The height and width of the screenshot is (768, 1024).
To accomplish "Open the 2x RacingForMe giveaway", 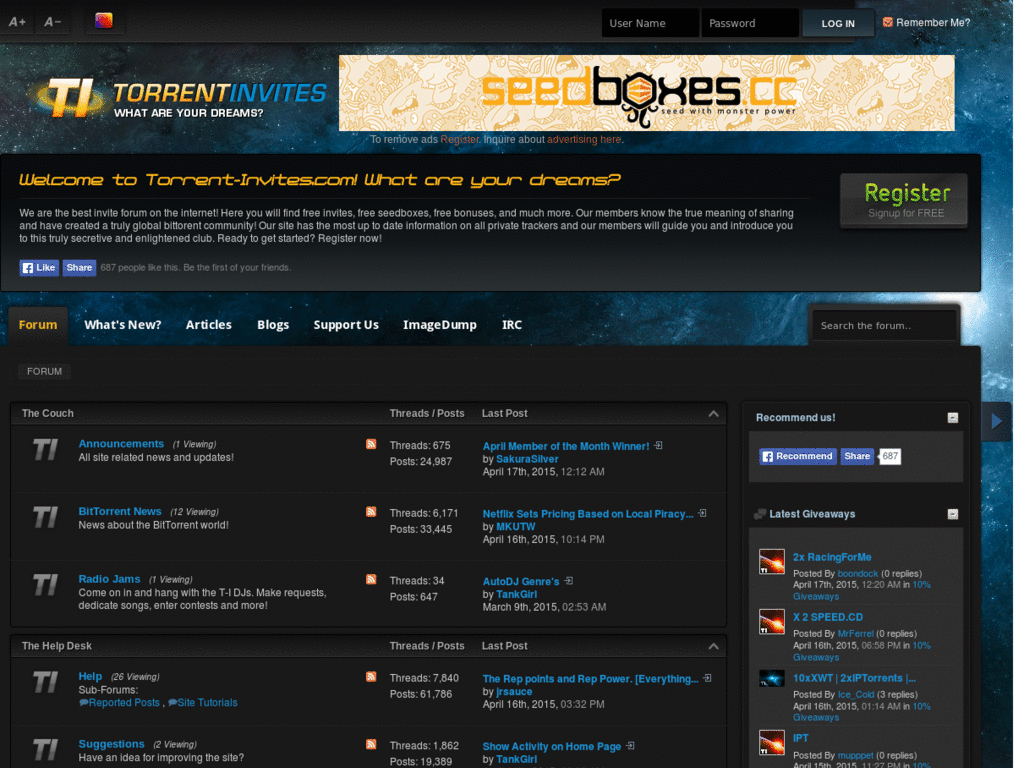I will tap(832, 557).
